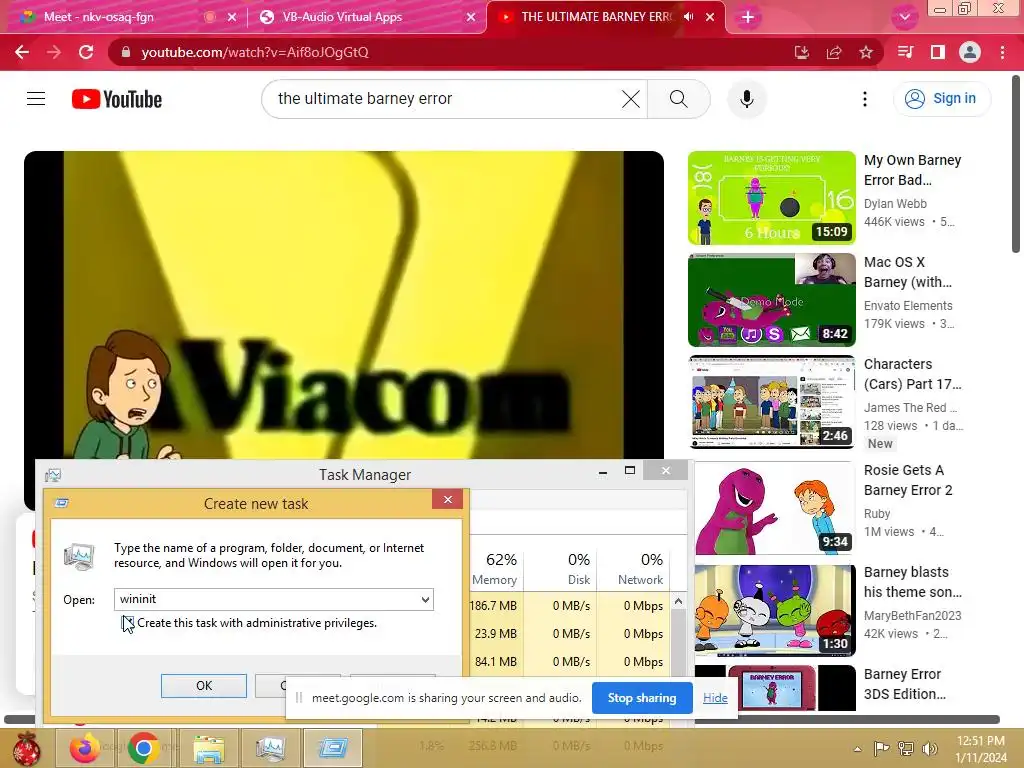Search with voice microphone icon

pos(746,99)
